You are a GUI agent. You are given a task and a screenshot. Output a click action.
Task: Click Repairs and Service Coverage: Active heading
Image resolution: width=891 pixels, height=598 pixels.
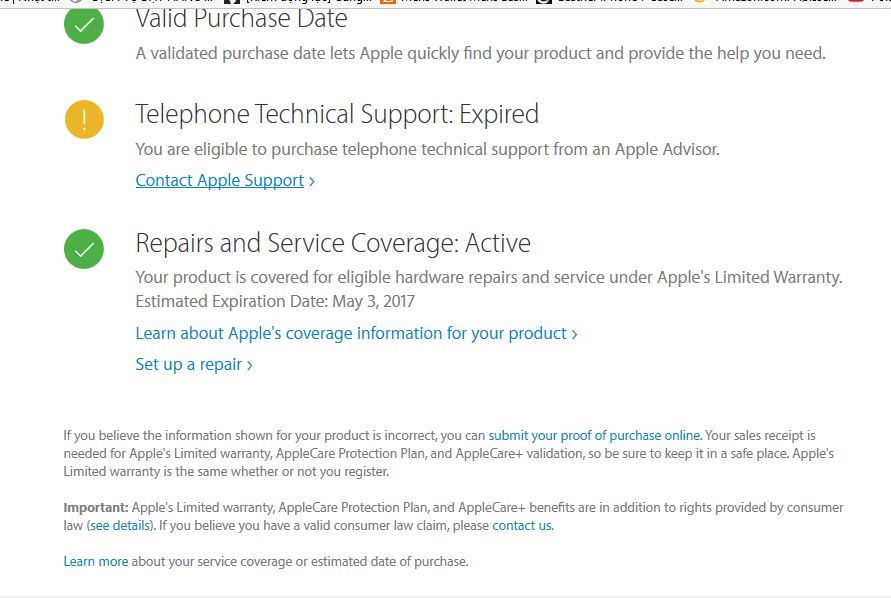pos(333,243)
